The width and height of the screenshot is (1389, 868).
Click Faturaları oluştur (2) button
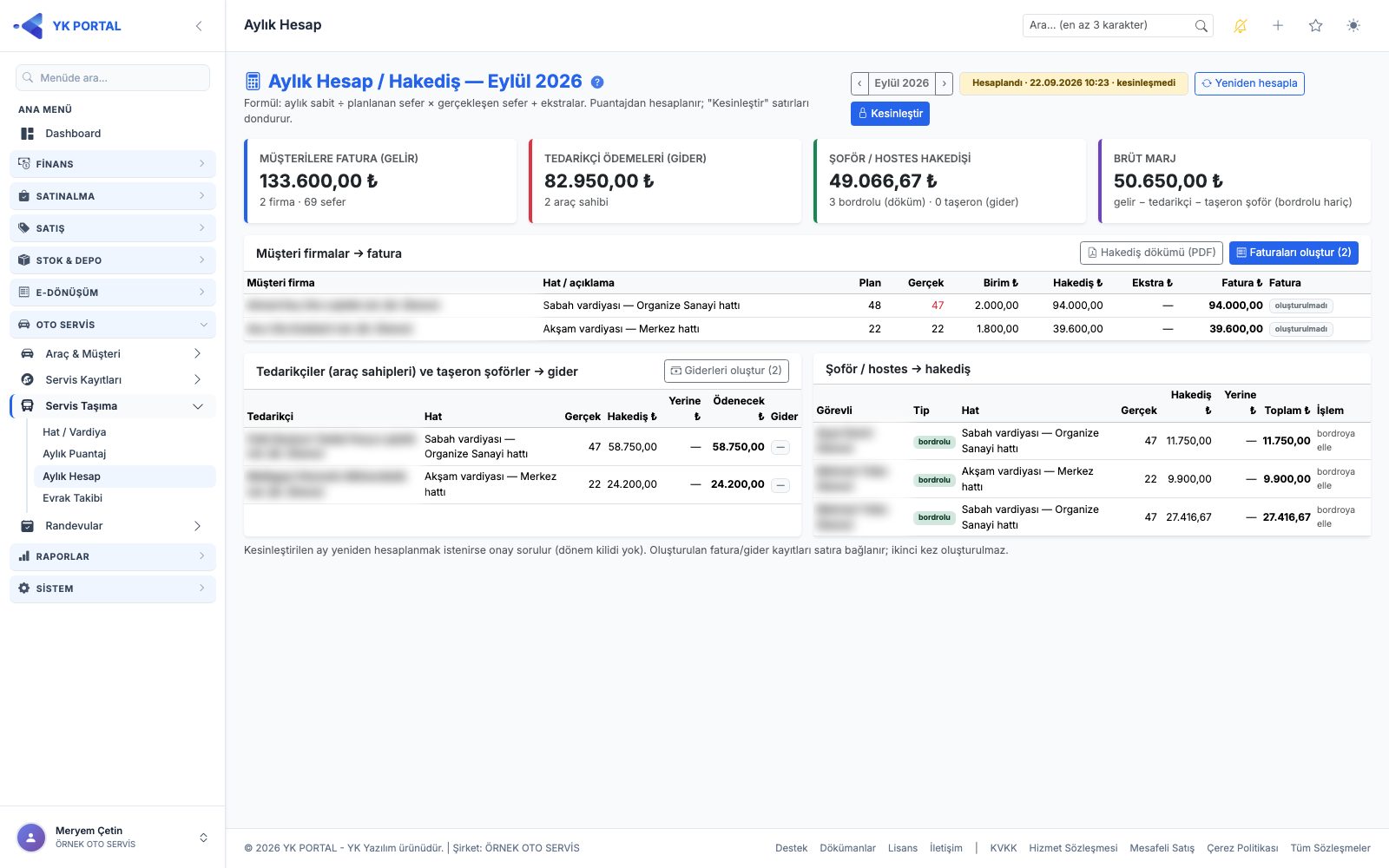[1294, 253]
